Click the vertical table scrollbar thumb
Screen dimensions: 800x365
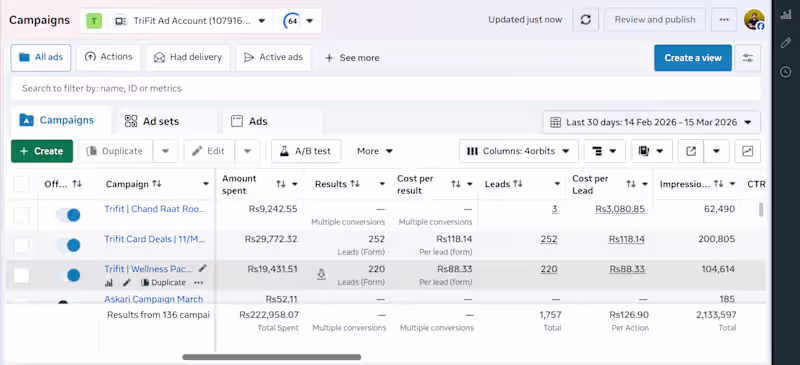pyautogui.click(x=762, y=209)
